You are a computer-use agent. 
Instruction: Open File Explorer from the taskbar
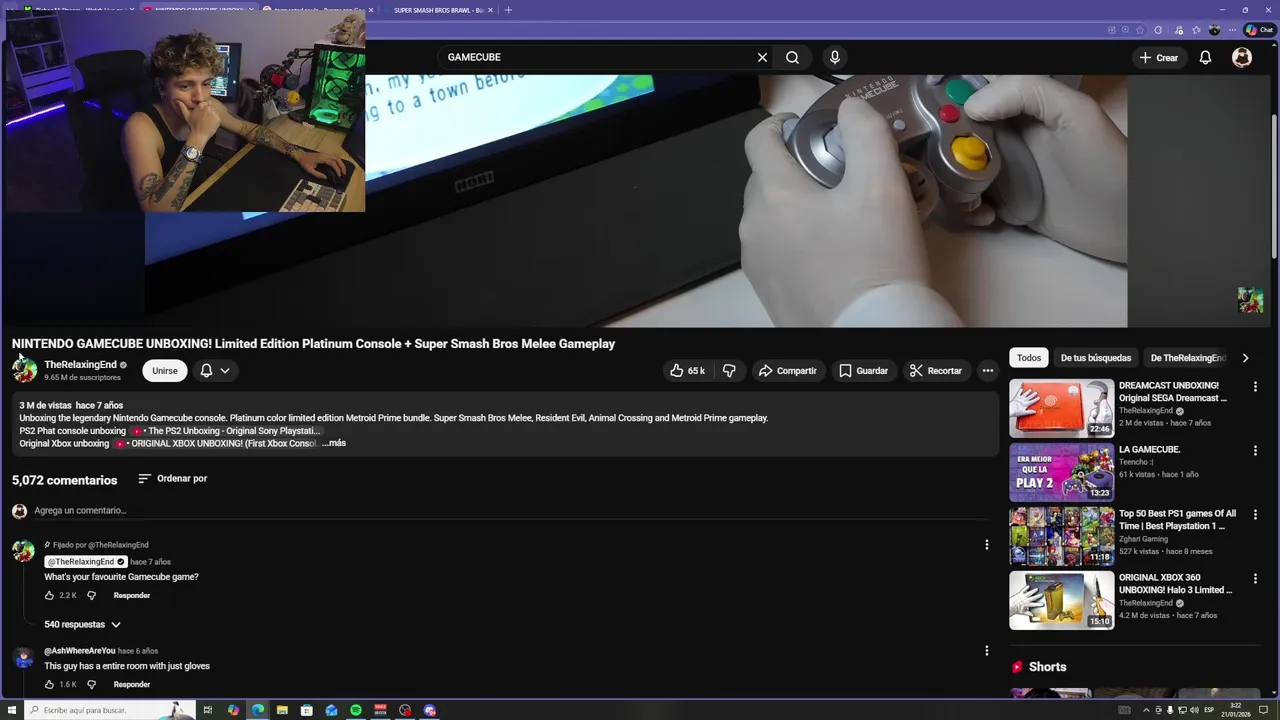point(282,710)
